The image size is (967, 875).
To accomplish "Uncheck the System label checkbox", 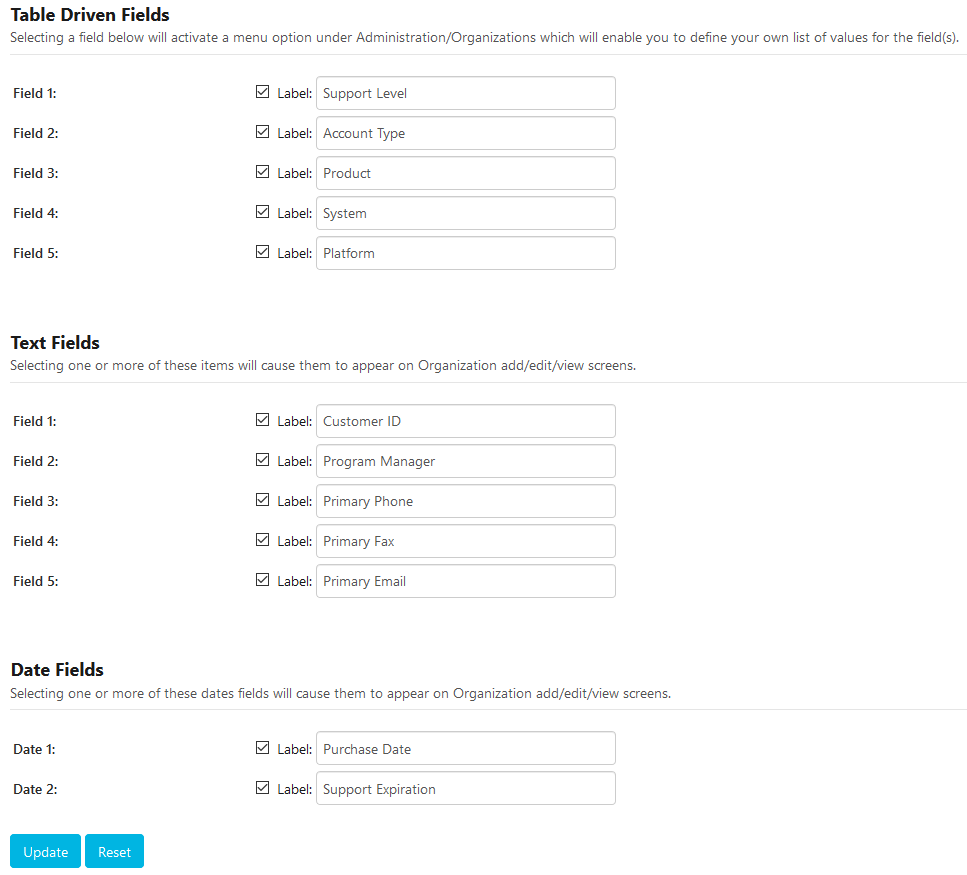I will point(263,212).
